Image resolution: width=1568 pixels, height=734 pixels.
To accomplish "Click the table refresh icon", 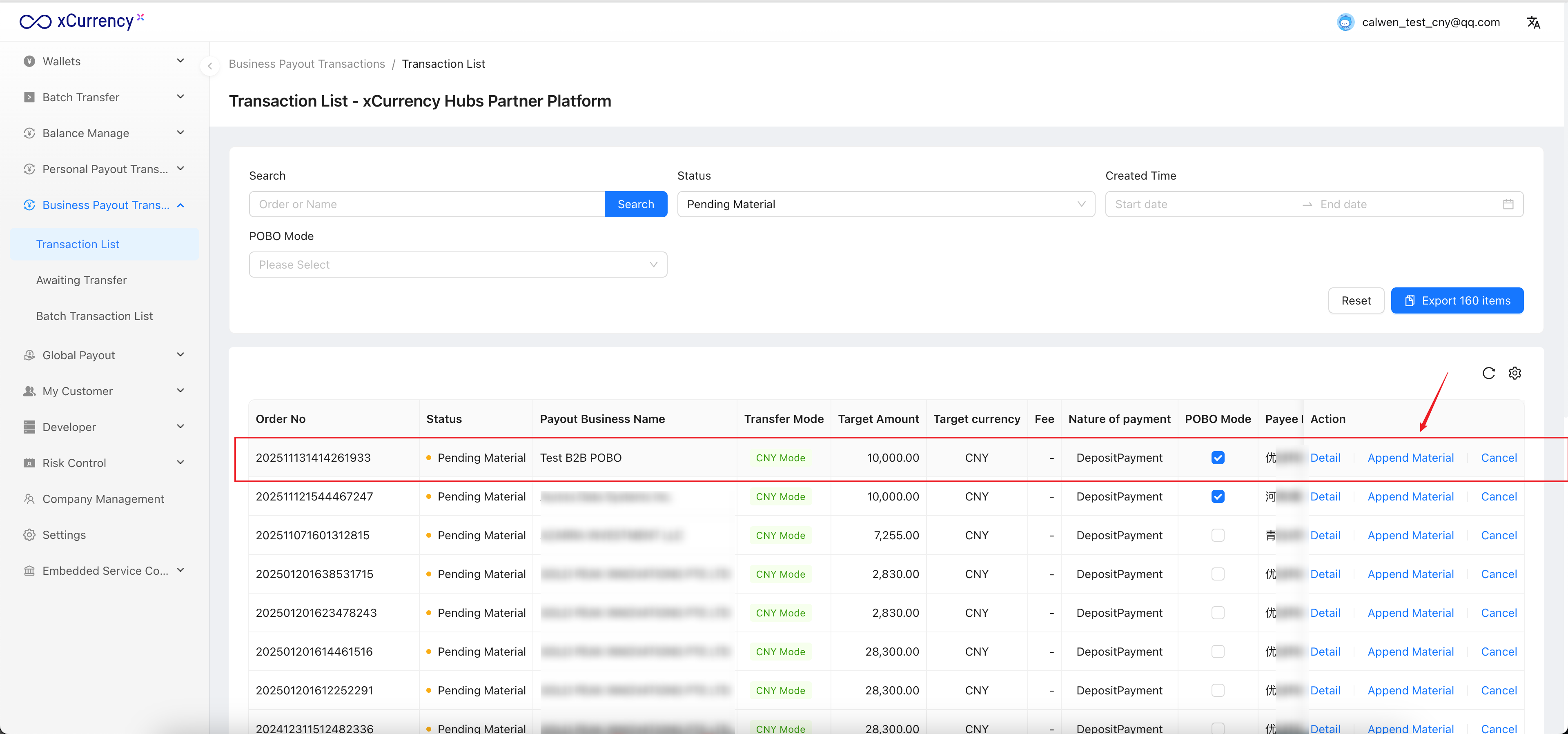I will (1488, 373).
